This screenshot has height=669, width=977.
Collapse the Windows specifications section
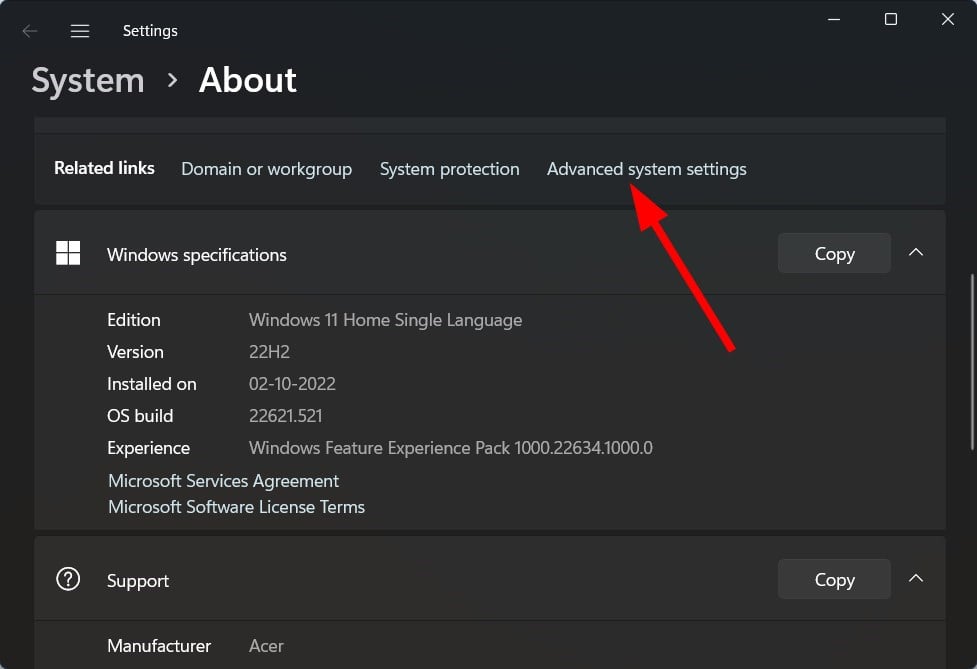point(915,253)
